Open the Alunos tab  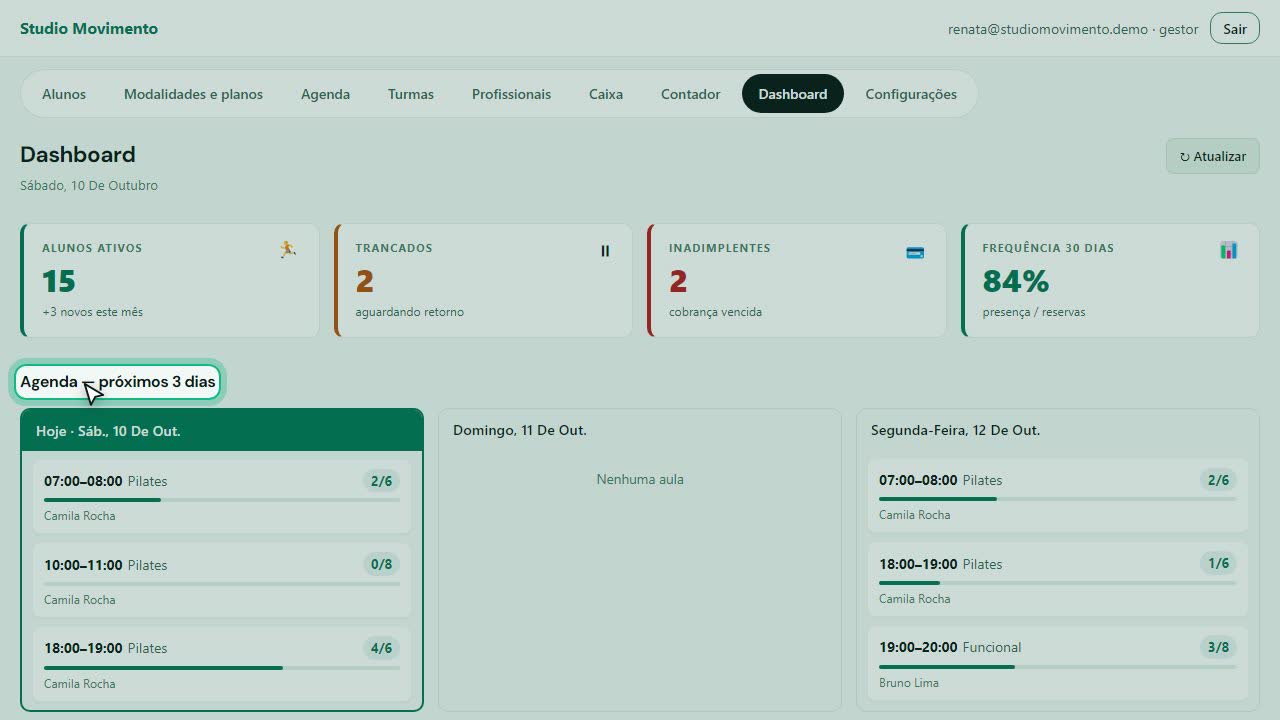coord(64,94)
